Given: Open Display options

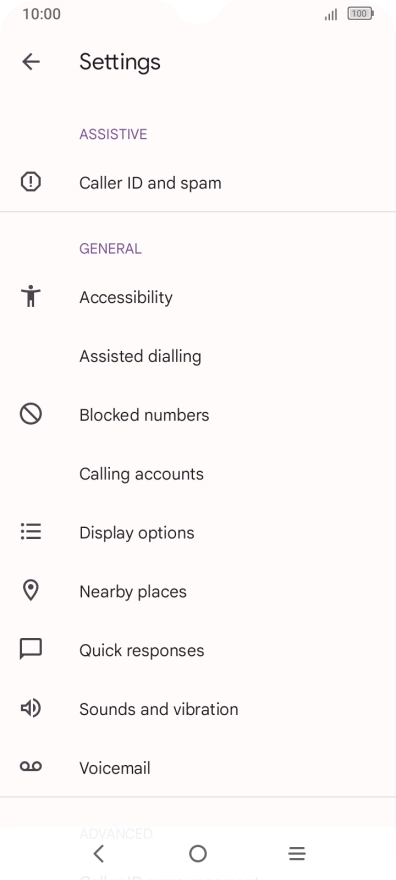Looking at the screenshot, I should [198, 533].
